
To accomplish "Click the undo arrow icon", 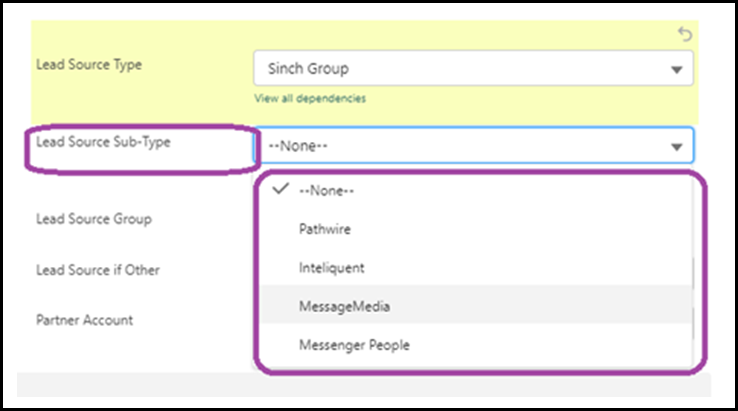I will pyautogui.click(x=685, y=34).
